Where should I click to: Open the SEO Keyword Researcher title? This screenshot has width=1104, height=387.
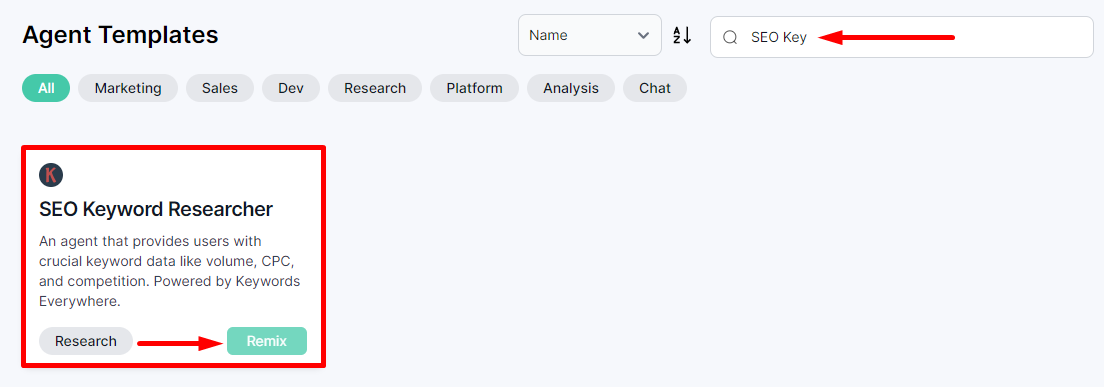click(x=156, y=209)
